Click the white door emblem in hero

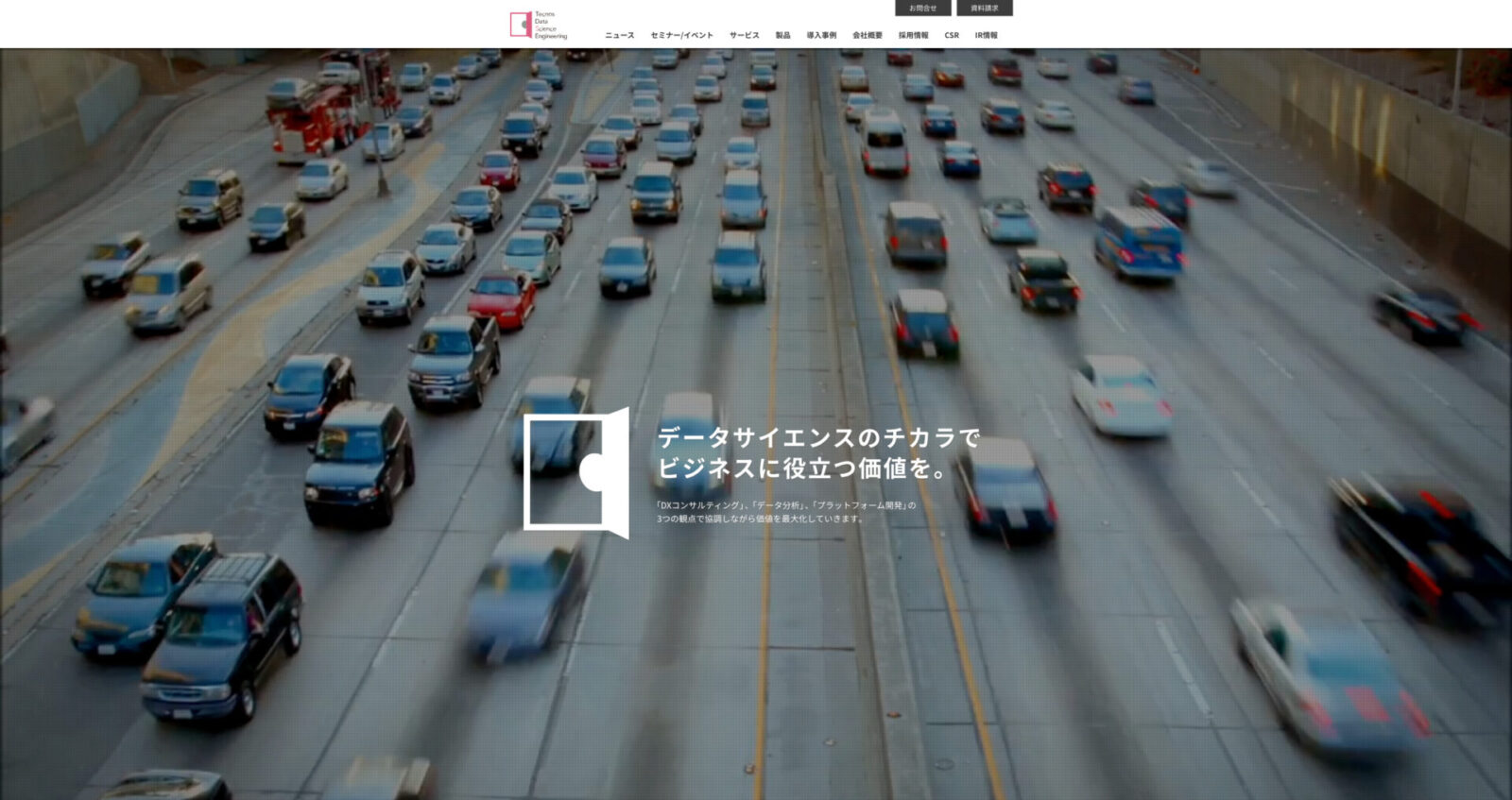tap(576, 473)
